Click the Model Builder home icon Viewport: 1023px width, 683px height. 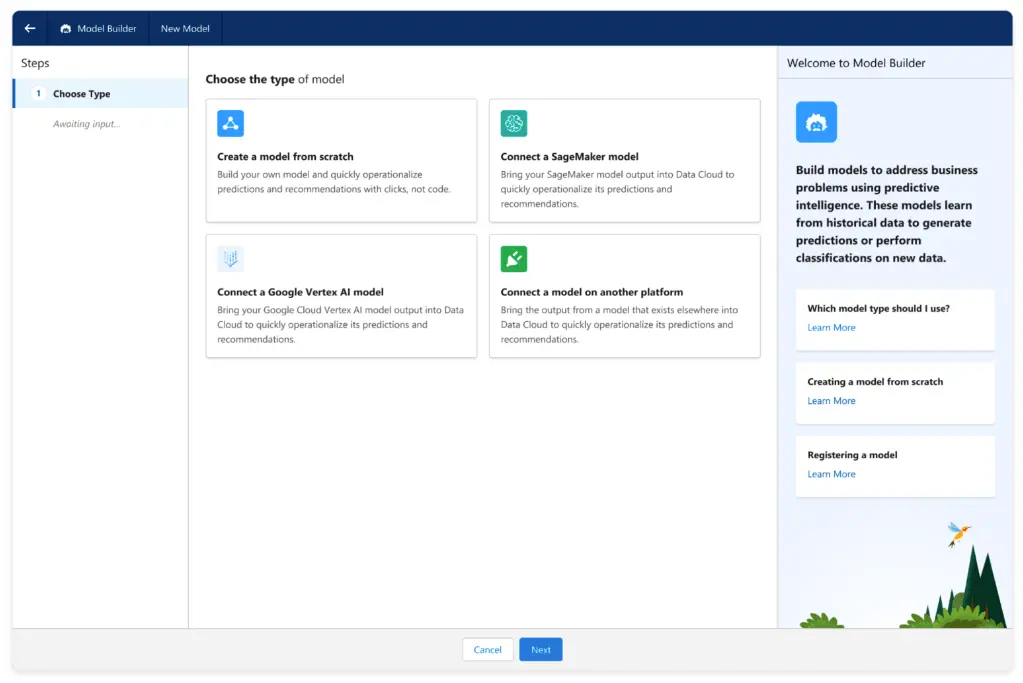[x=65, y=28]
